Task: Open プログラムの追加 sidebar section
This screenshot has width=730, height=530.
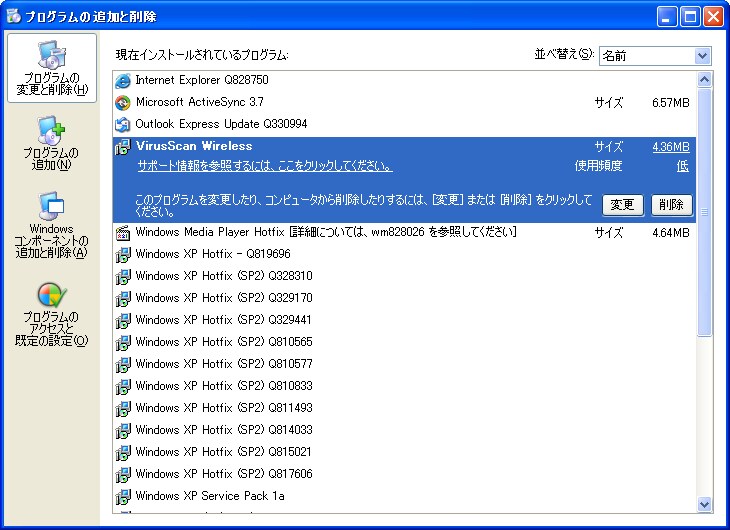Action: point(51,143)
